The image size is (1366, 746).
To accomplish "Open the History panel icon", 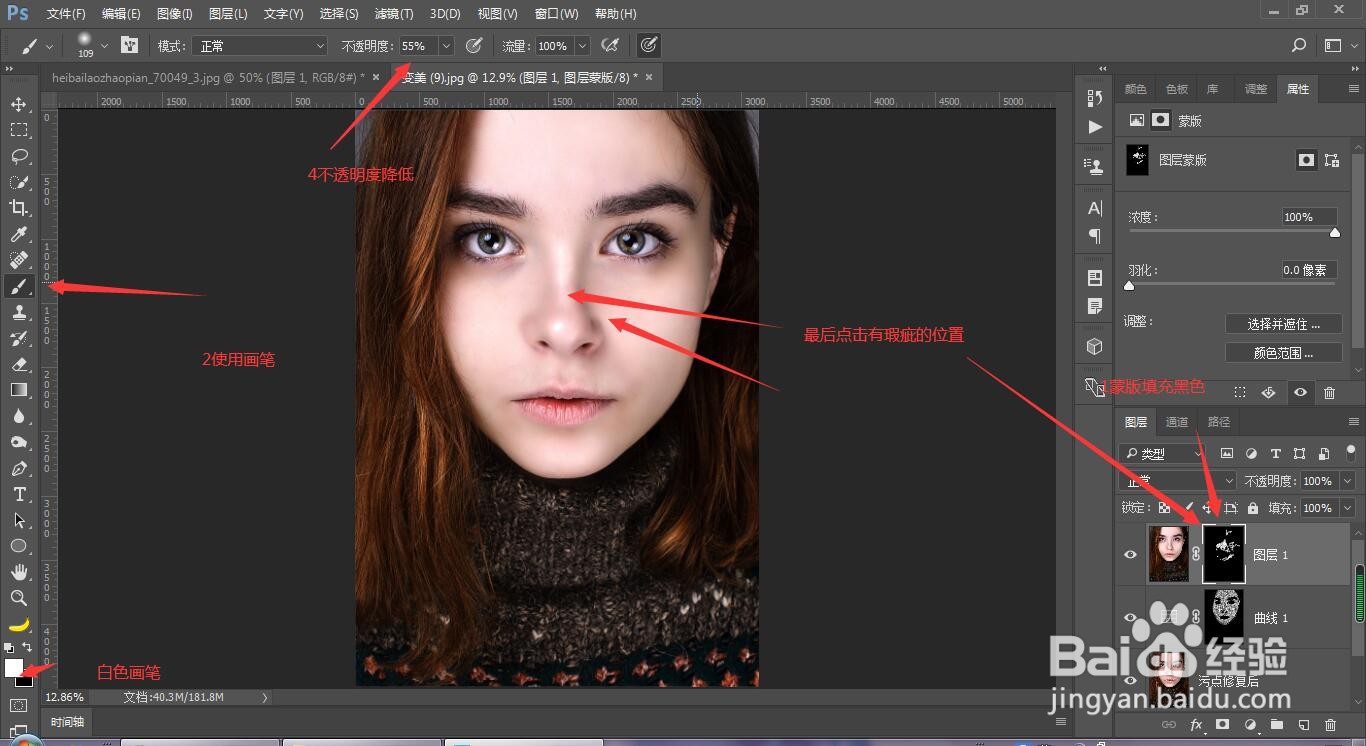I will [1095, 97].
